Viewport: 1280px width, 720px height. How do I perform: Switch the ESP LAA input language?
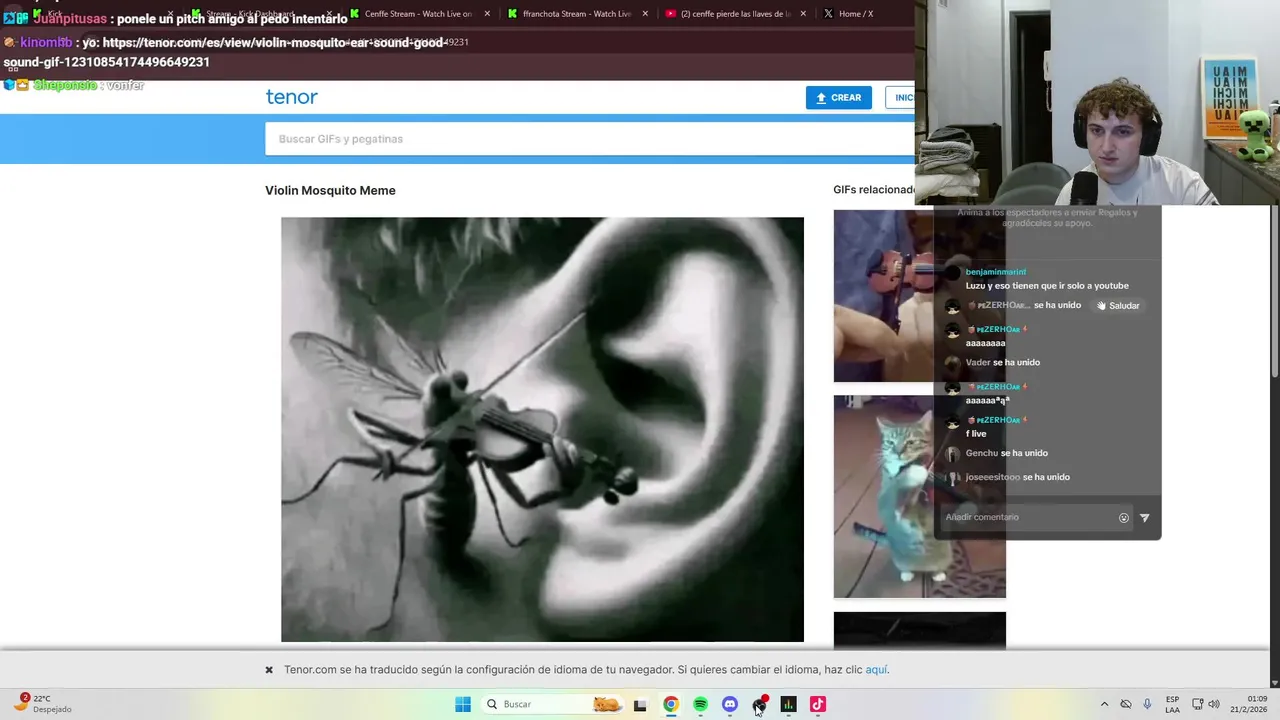coord(1172,704)
